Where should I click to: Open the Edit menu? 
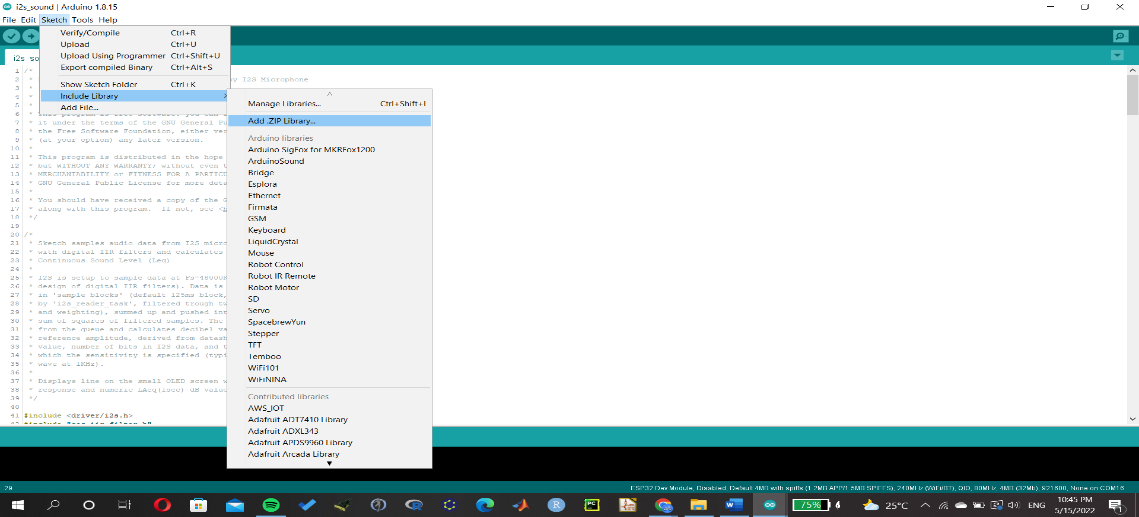click(28, 20)
